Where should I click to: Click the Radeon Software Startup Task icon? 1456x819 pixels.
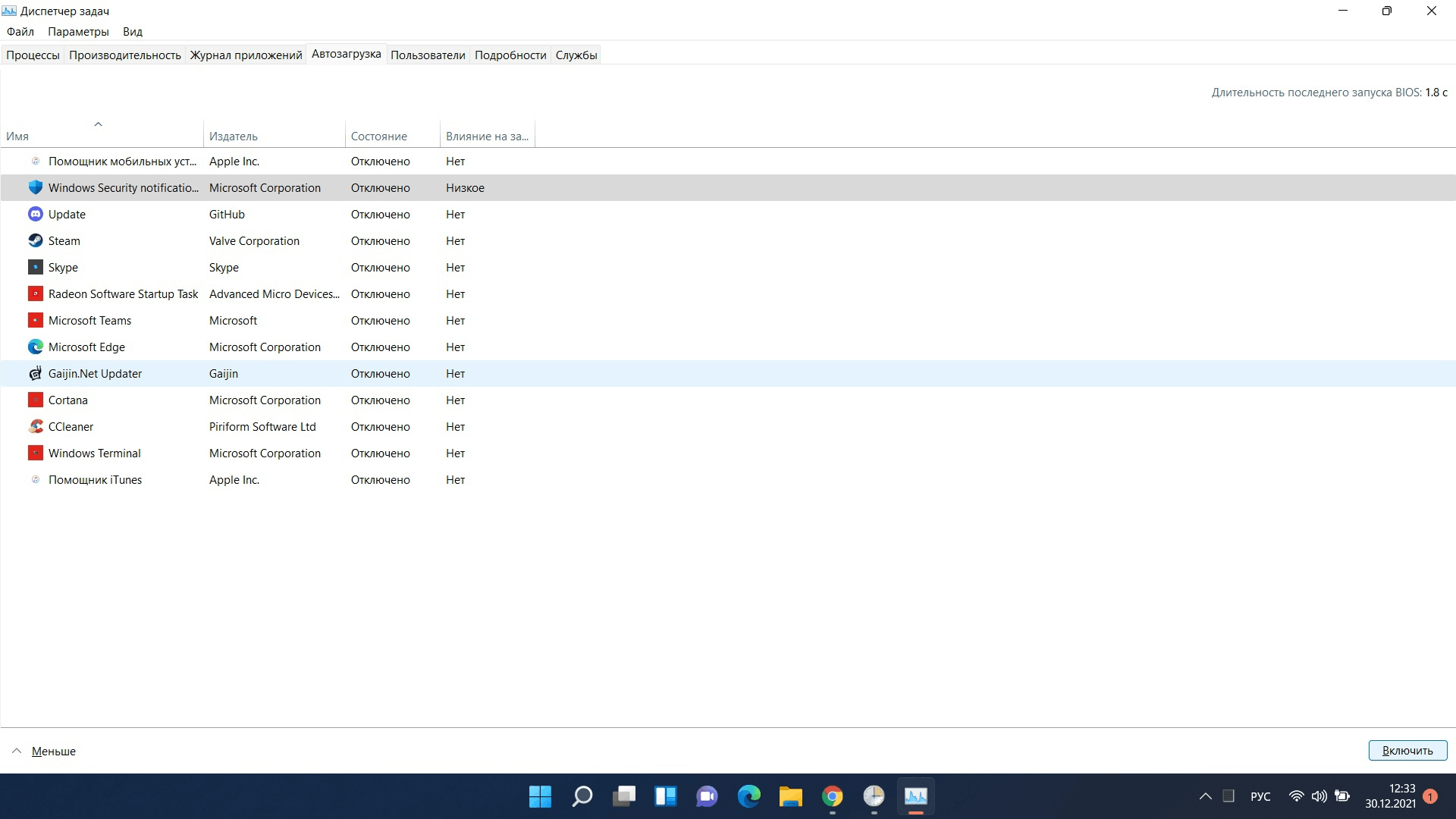click(x=36, y=293)
